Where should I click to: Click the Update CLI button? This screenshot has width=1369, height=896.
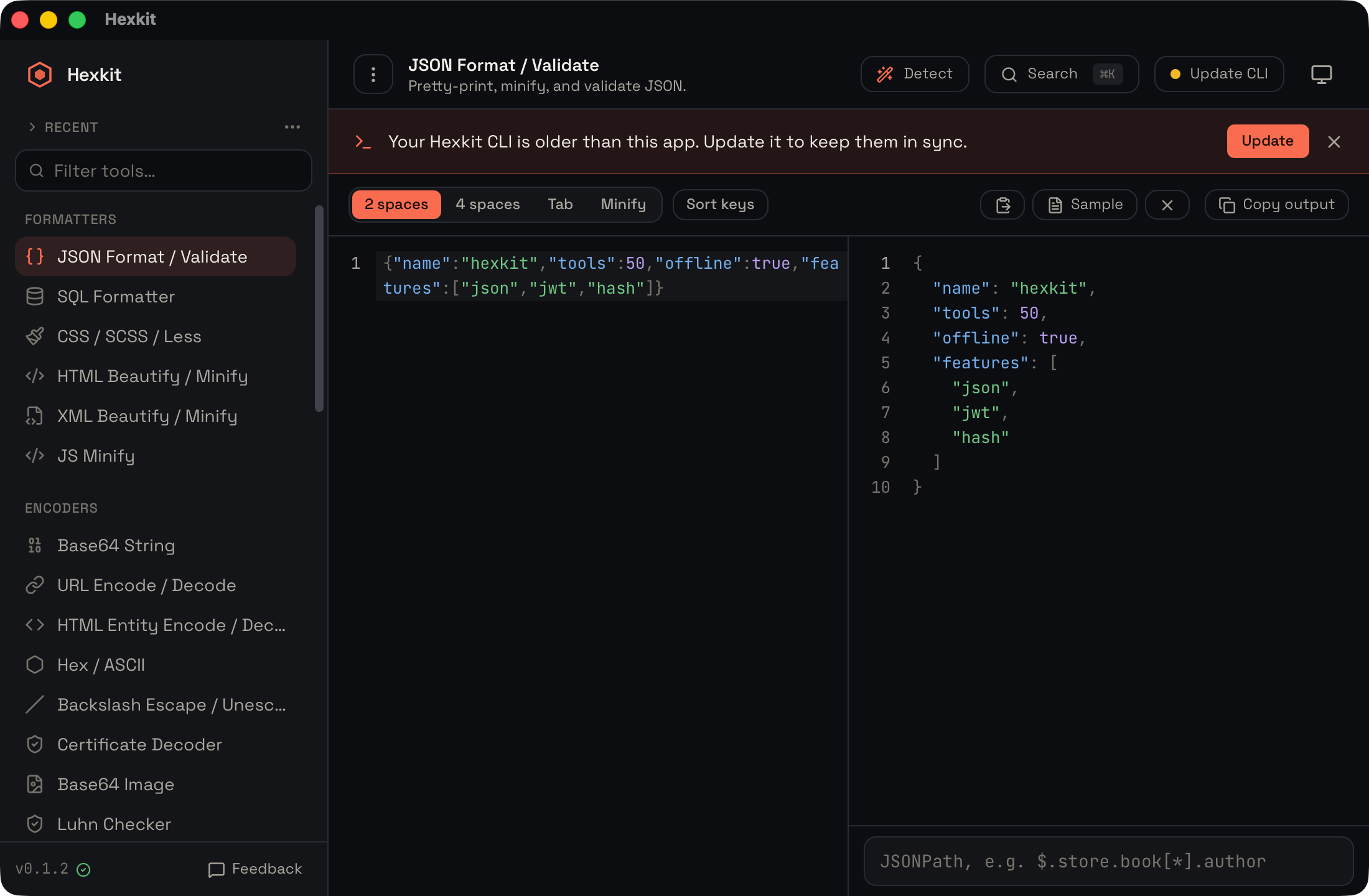pos(1219,74)
